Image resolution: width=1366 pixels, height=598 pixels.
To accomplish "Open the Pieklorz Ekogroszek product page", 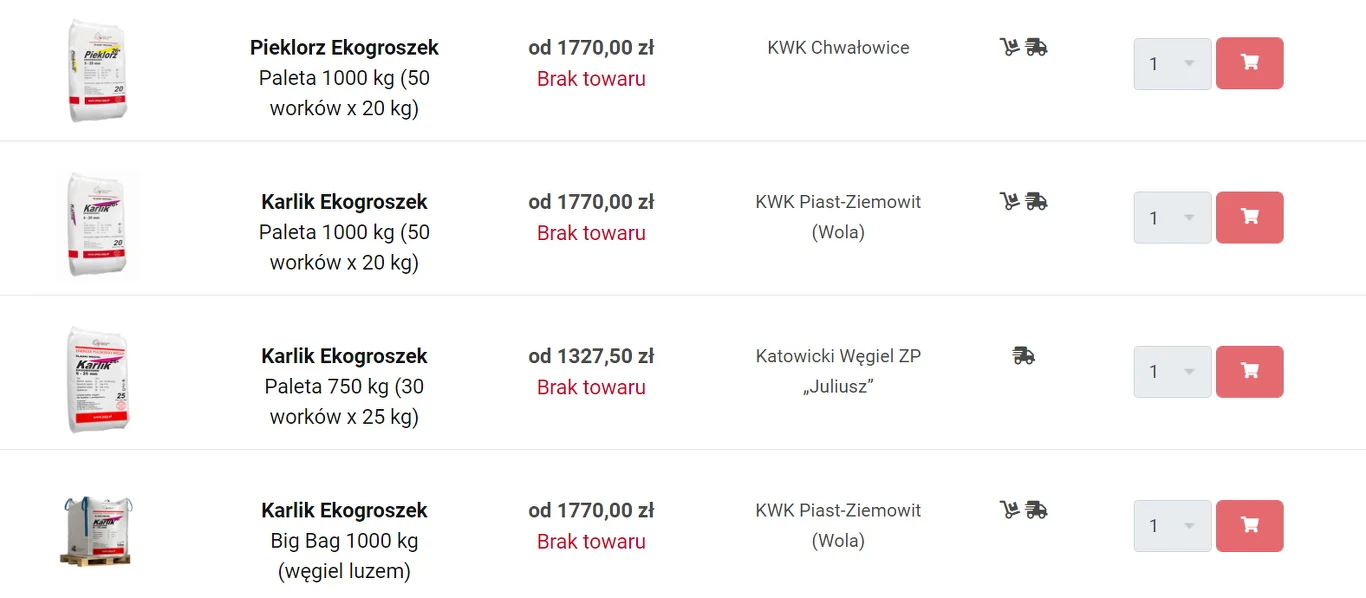I will pos(344,47).
